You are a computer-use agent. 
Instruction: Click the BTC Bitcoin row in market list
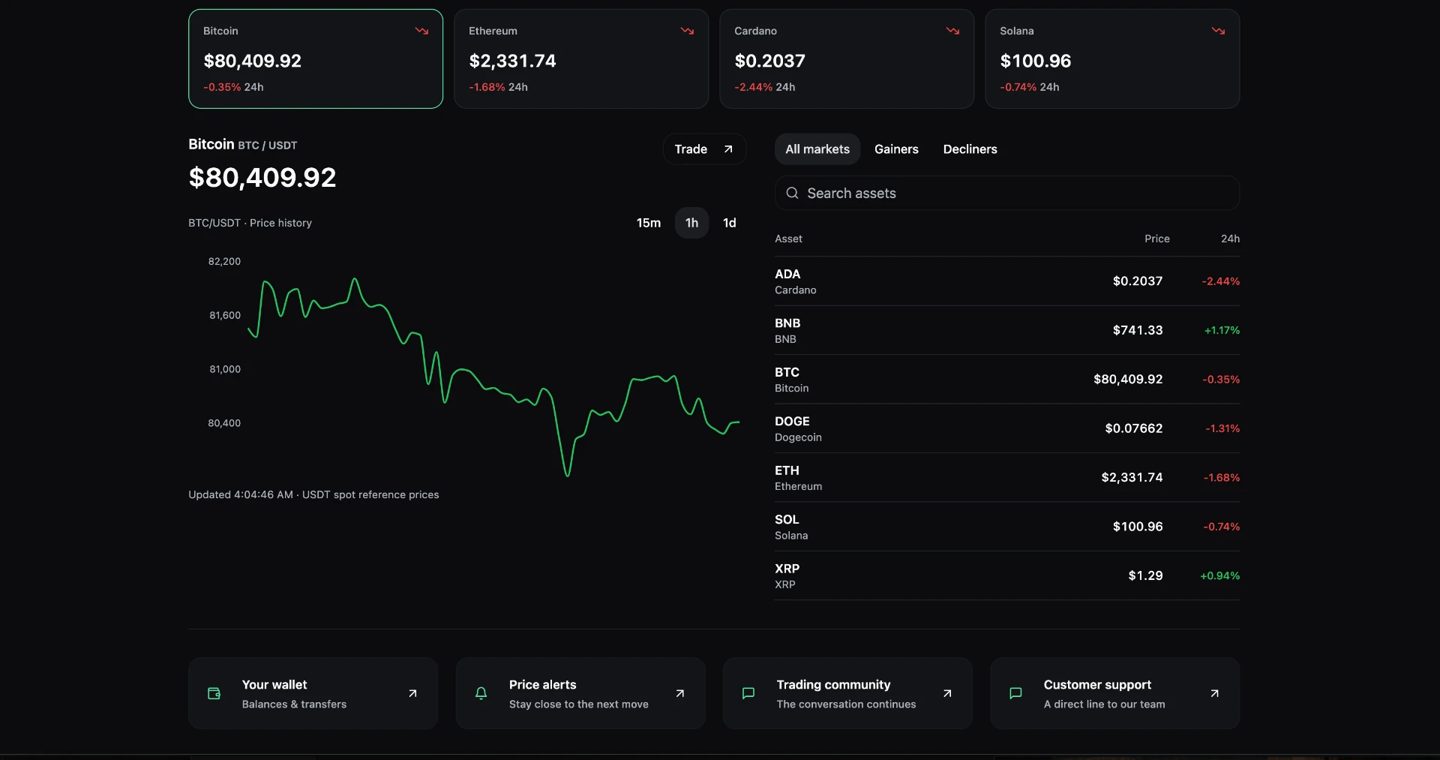pos(1007,379)
